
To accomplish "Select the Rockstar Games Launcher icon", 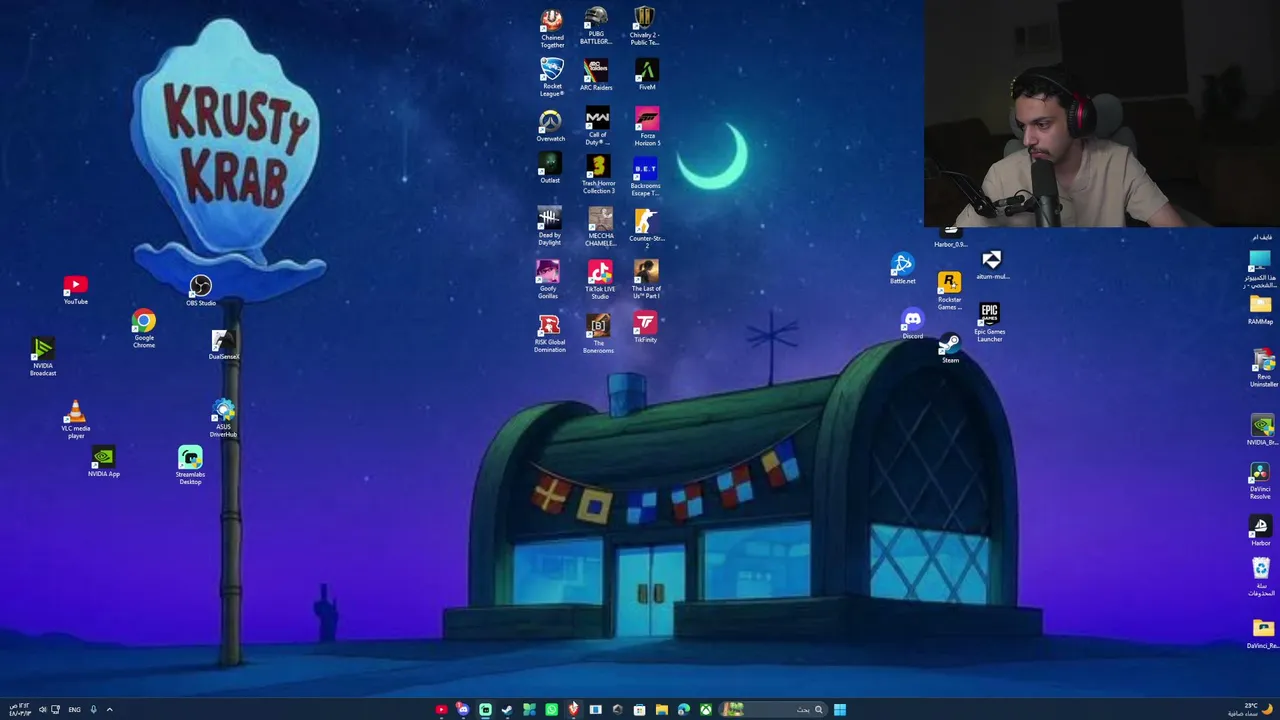I will point(949,291).
